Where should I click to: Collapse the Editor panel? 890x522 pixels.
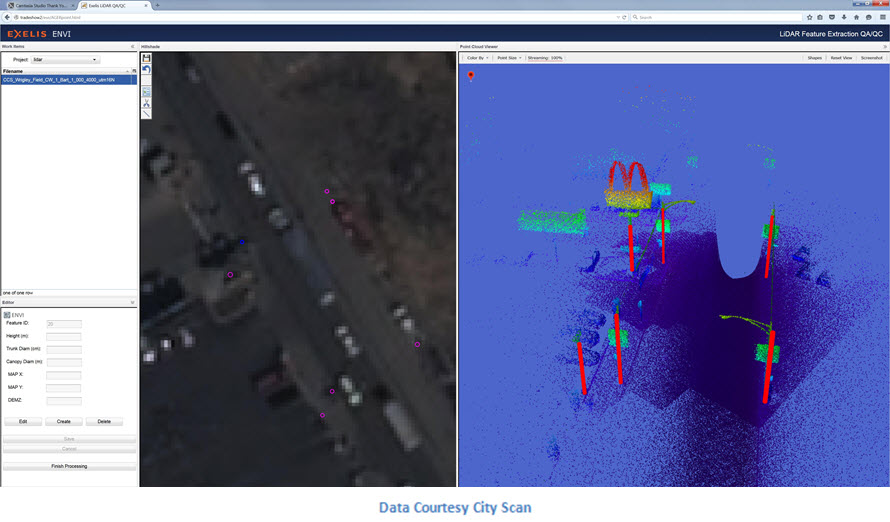(133, 302)
